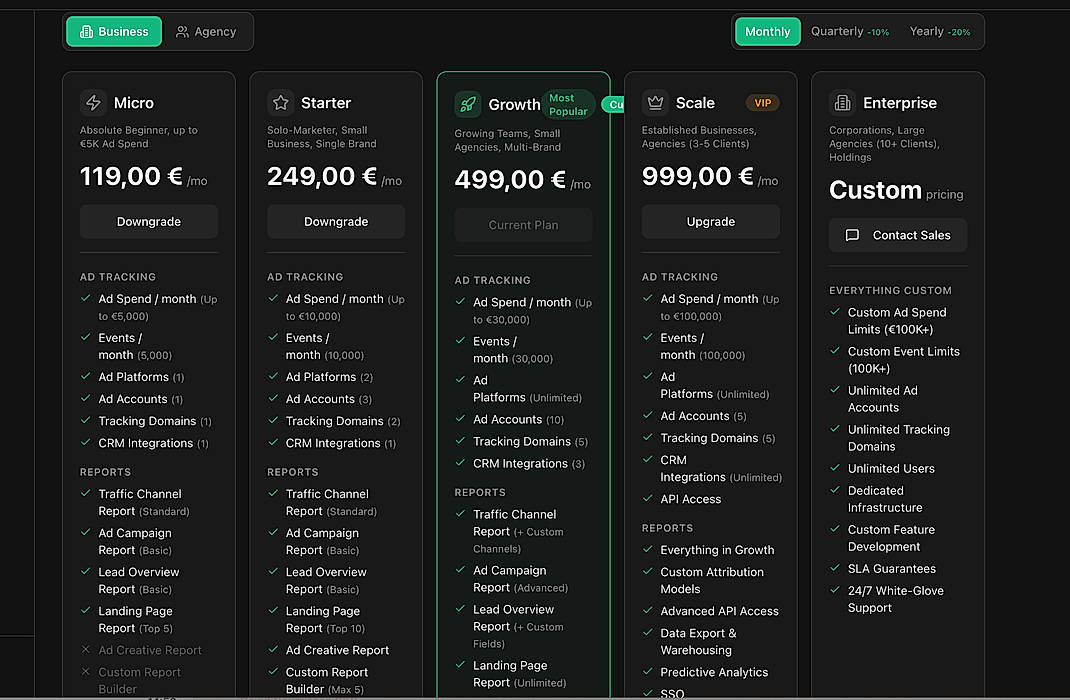Screen dimensions: 1070x700
Task: Click the 119,00 € price on Micro
Action: 131,177
